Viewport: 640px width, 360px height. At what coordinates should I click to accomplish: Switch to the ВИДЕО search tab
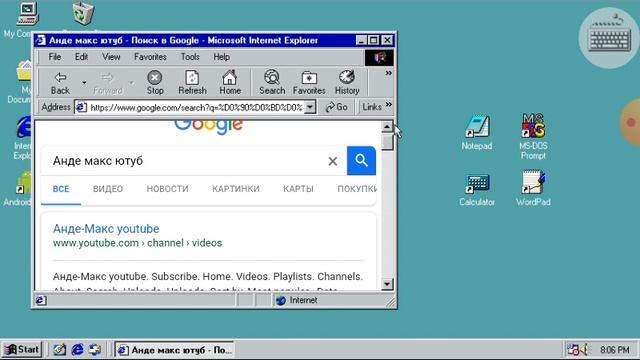coord(108,189)
